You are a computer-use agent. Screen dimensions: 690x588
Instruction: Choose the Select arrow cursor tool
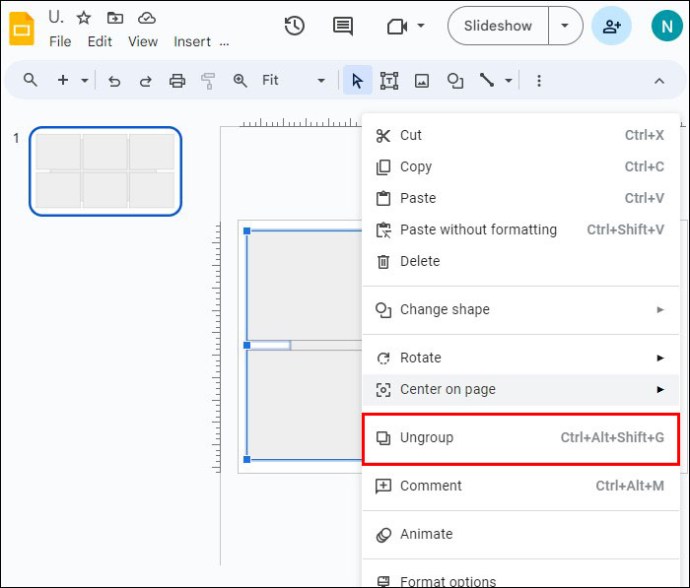(357, 81)
